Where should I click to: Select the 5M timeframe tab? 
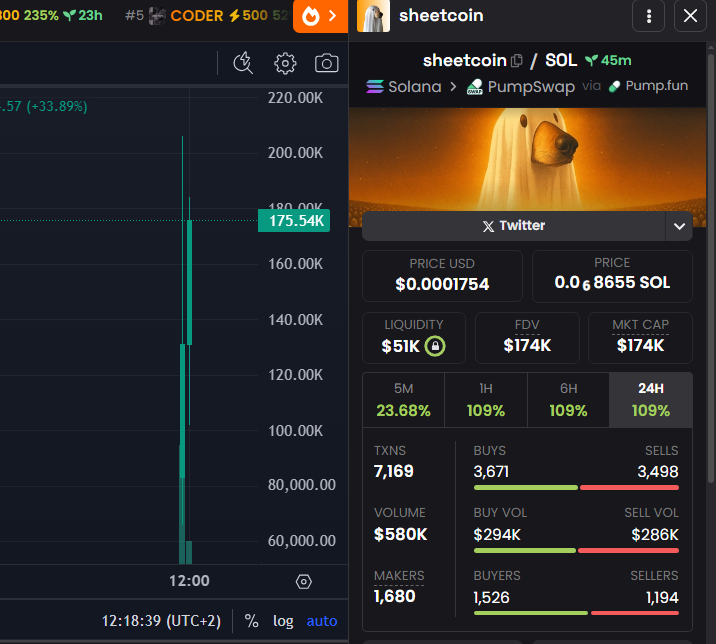pyautogui.click(x=404, y=400)
